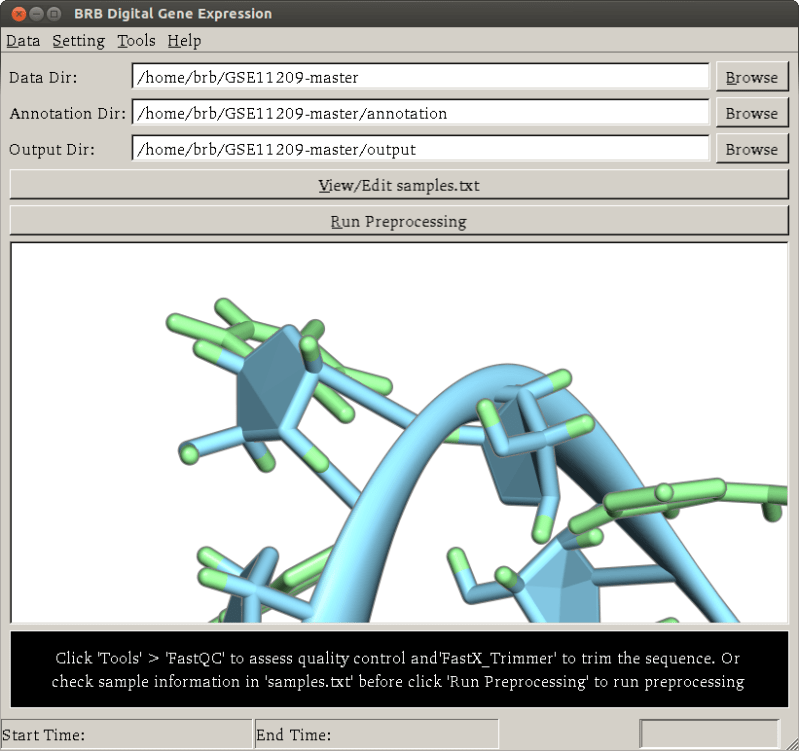Open the Help menu
Image resolution: width=799 pixels, height=751 pixels.
pyautogui.click(x=184, y=41)
